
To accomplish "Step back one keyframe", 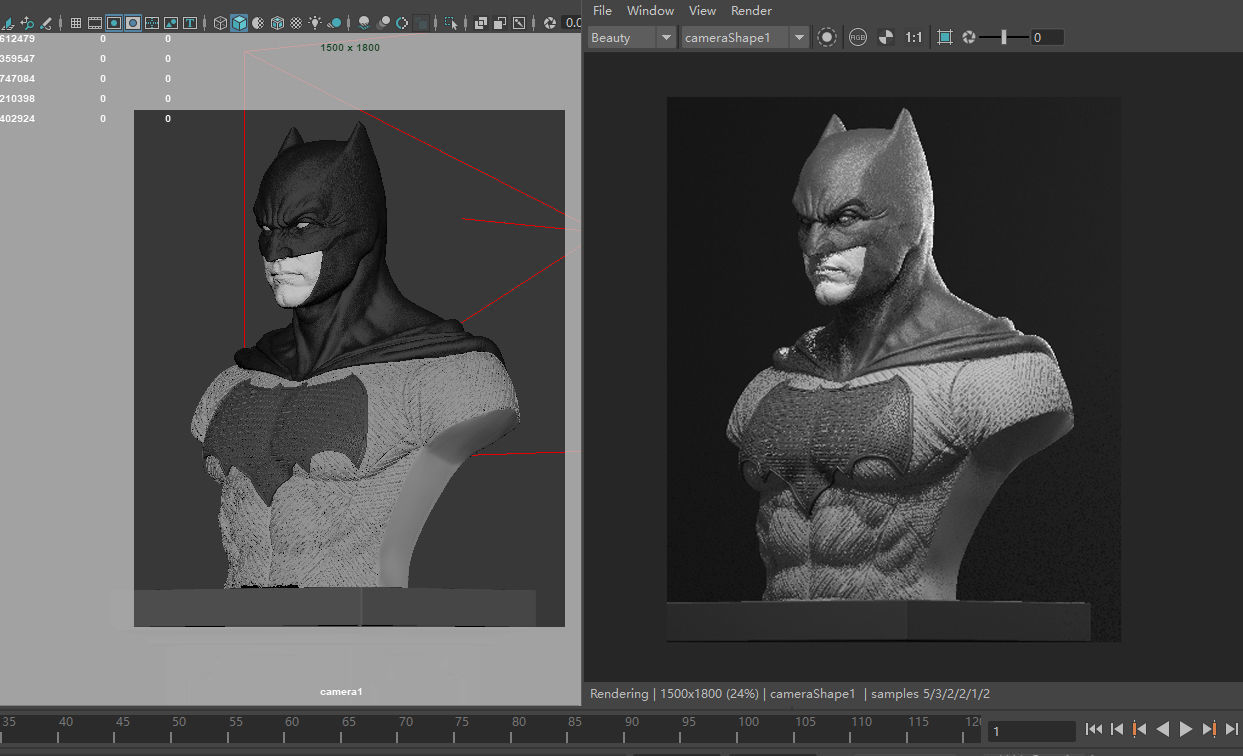I will point(1139,730).
